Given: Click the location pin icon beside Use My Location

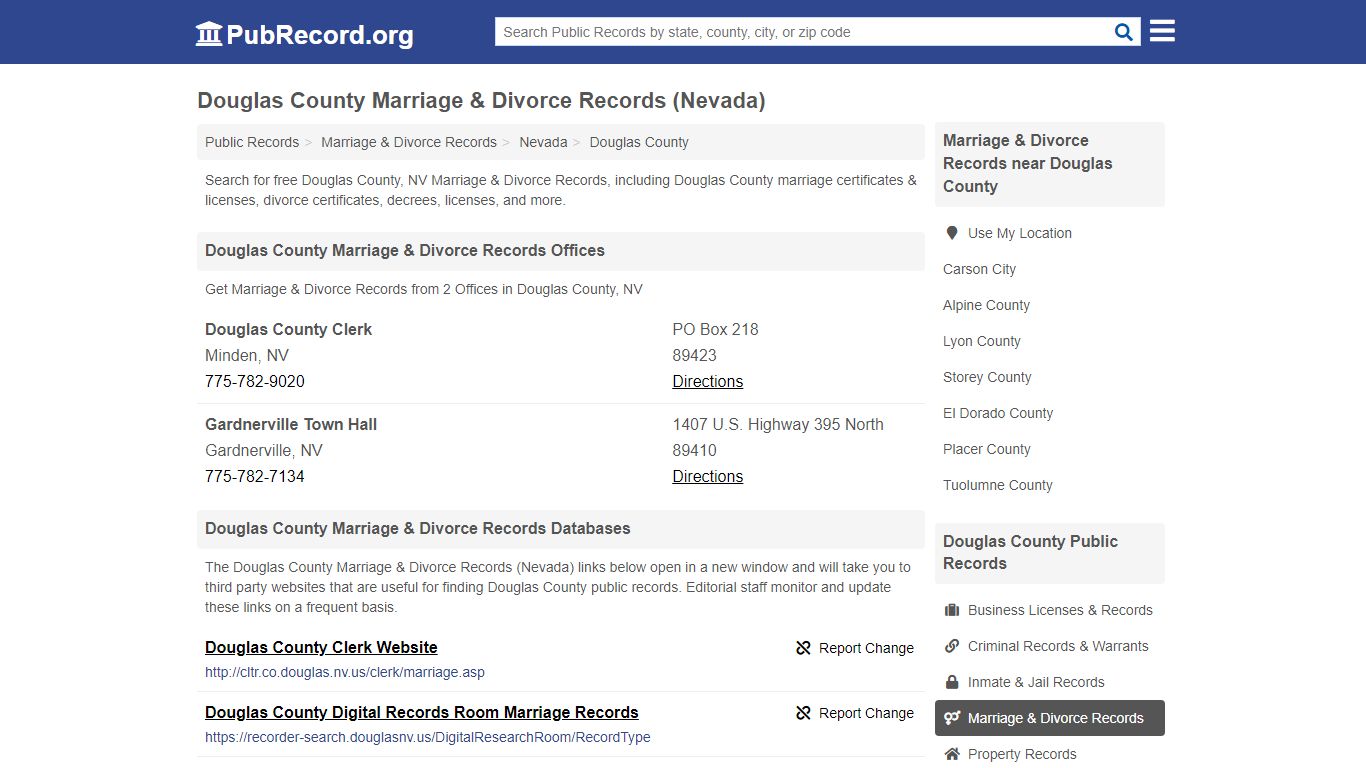Looking at the screenshot, I should (952, 233).
